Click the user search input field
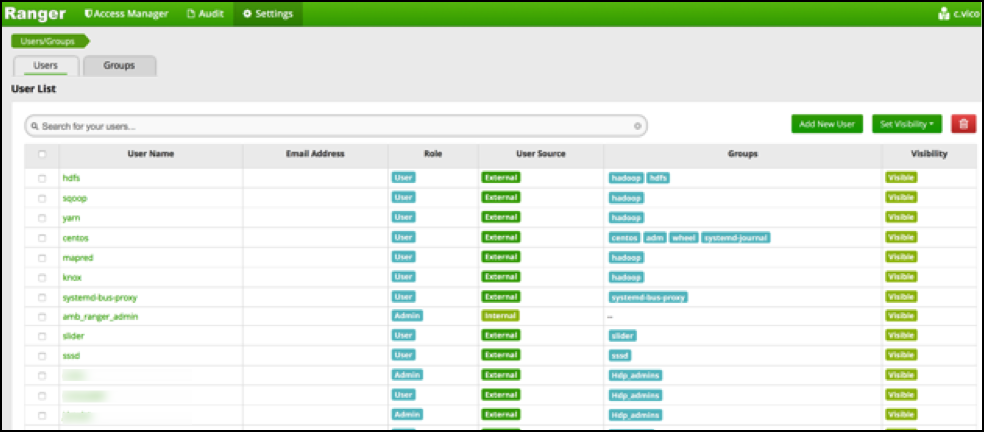The image size is (984, 432). click(x=330, y=126)
